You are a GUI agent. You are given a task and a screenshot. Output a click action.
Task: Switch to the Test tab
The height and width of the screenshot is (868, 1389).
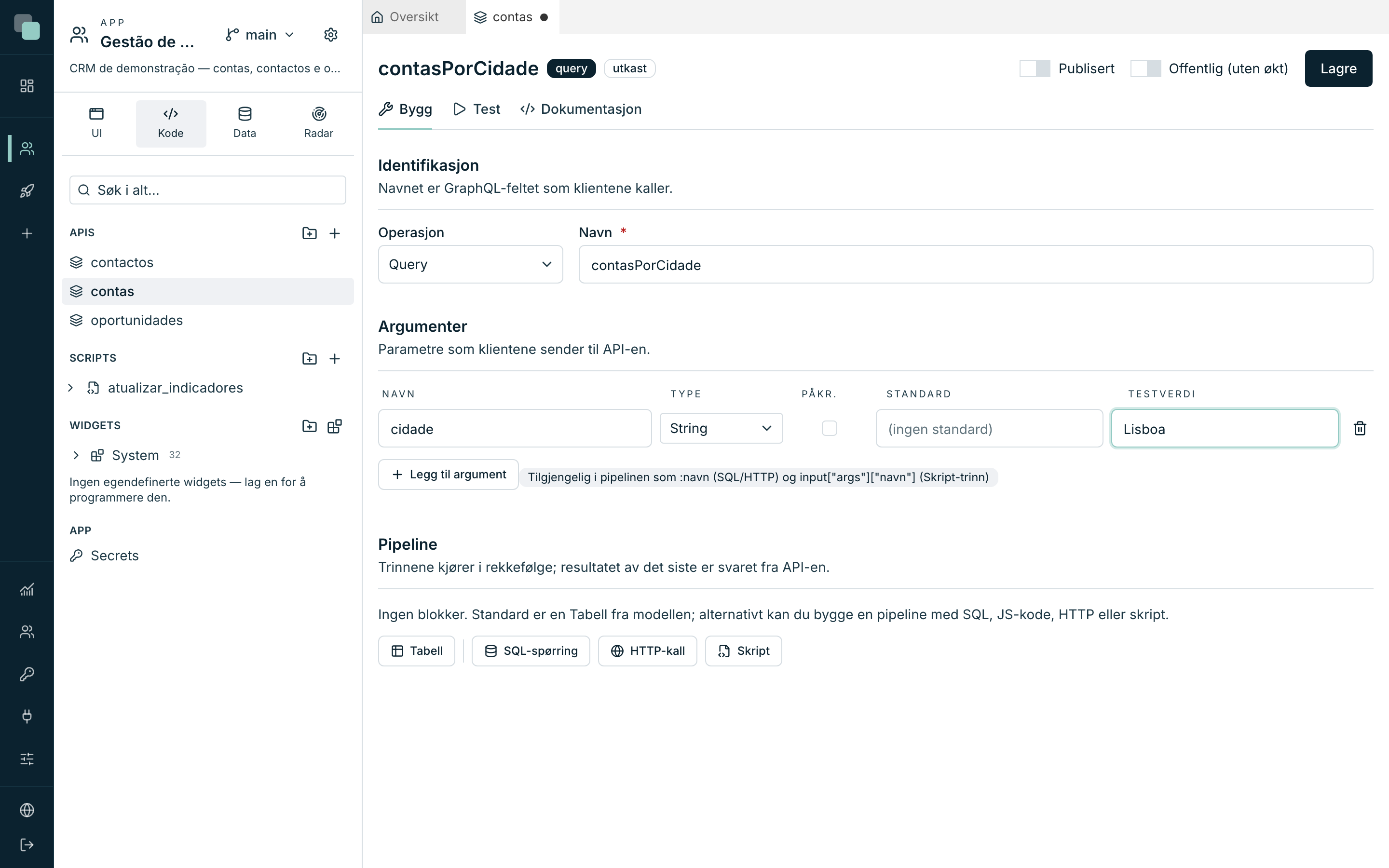point(477,109)
